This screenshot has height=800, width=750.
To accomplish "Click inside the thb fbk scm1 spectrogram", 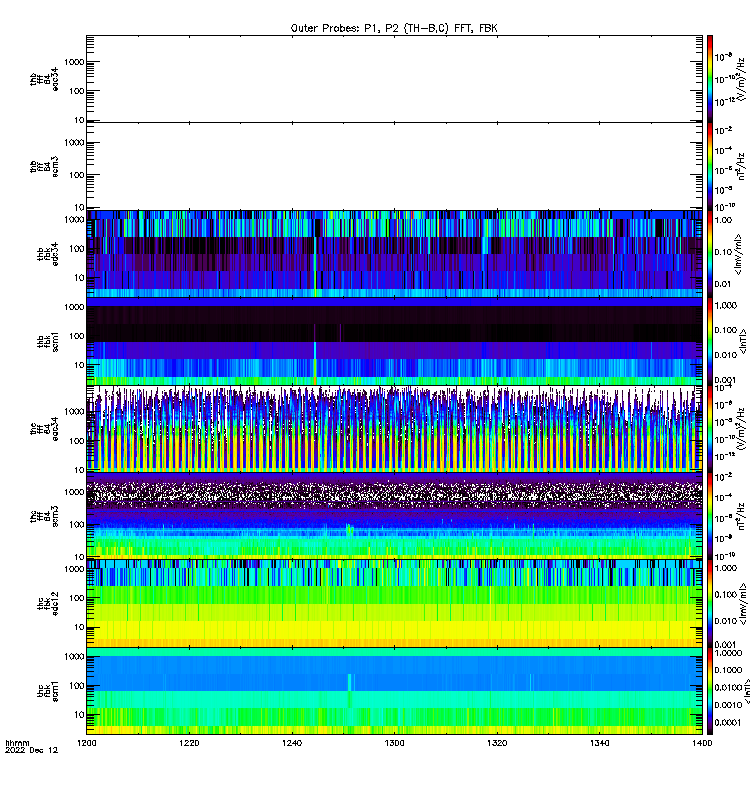I will tap(394, 341).
